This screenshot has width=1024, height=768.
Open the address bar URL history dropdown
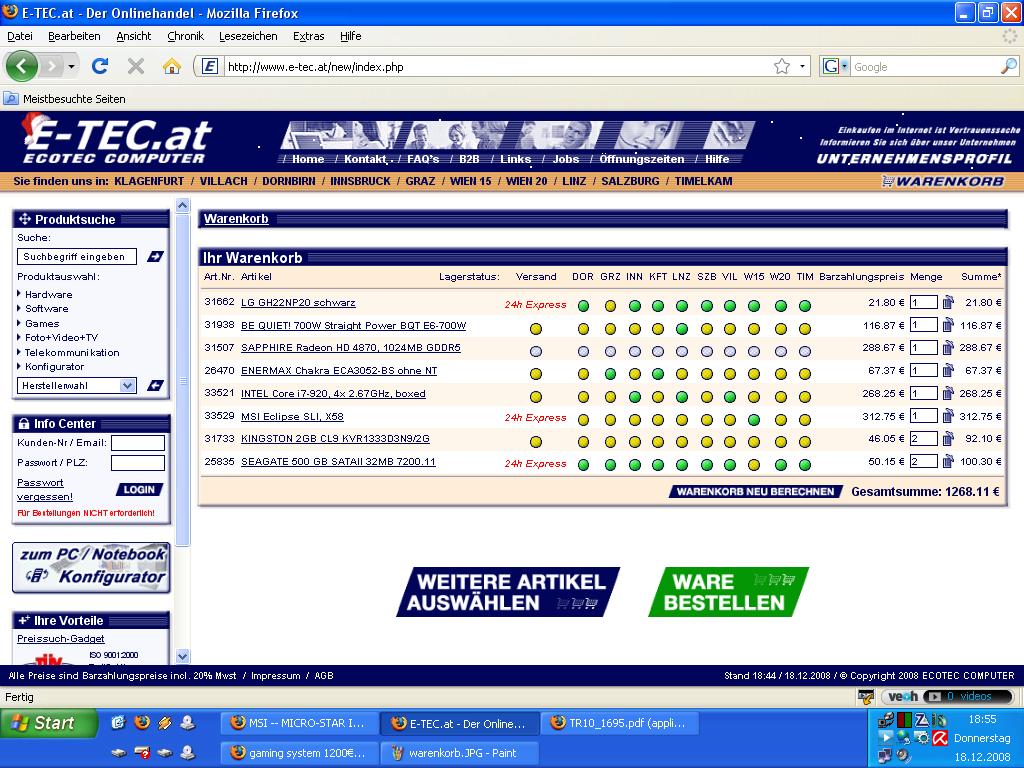click(803, 66)
